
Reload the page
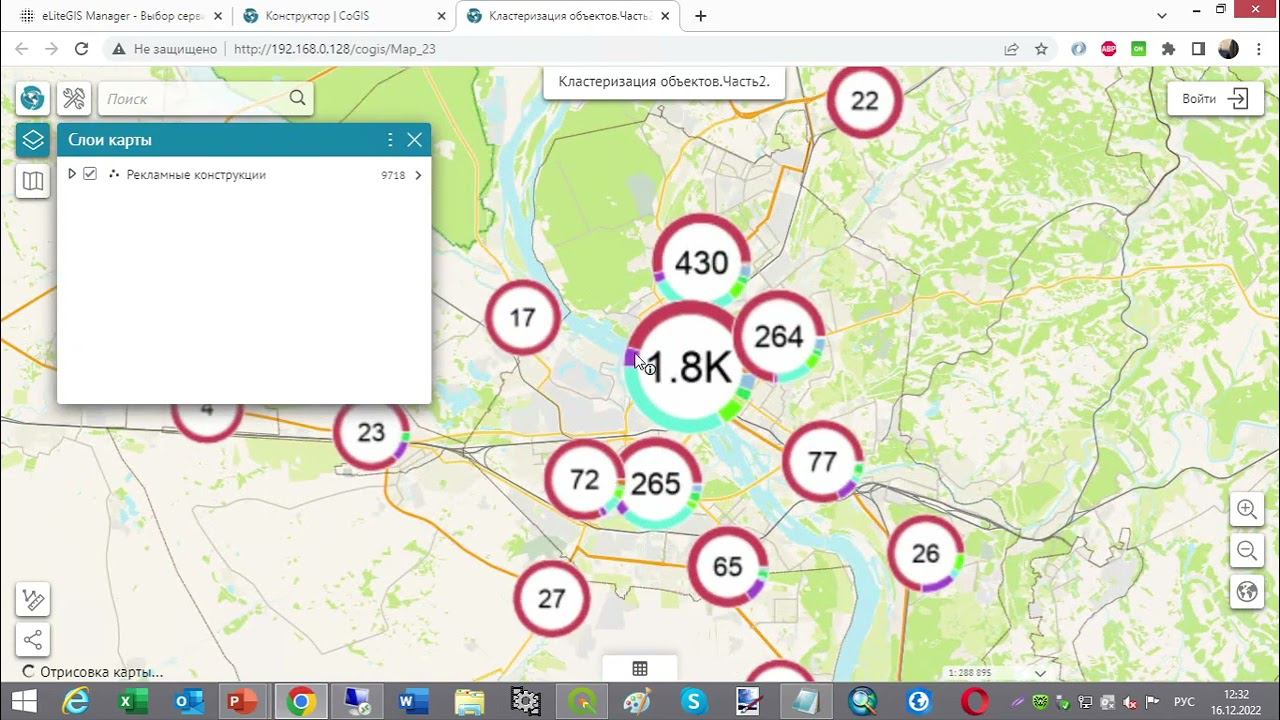[82, 48]
